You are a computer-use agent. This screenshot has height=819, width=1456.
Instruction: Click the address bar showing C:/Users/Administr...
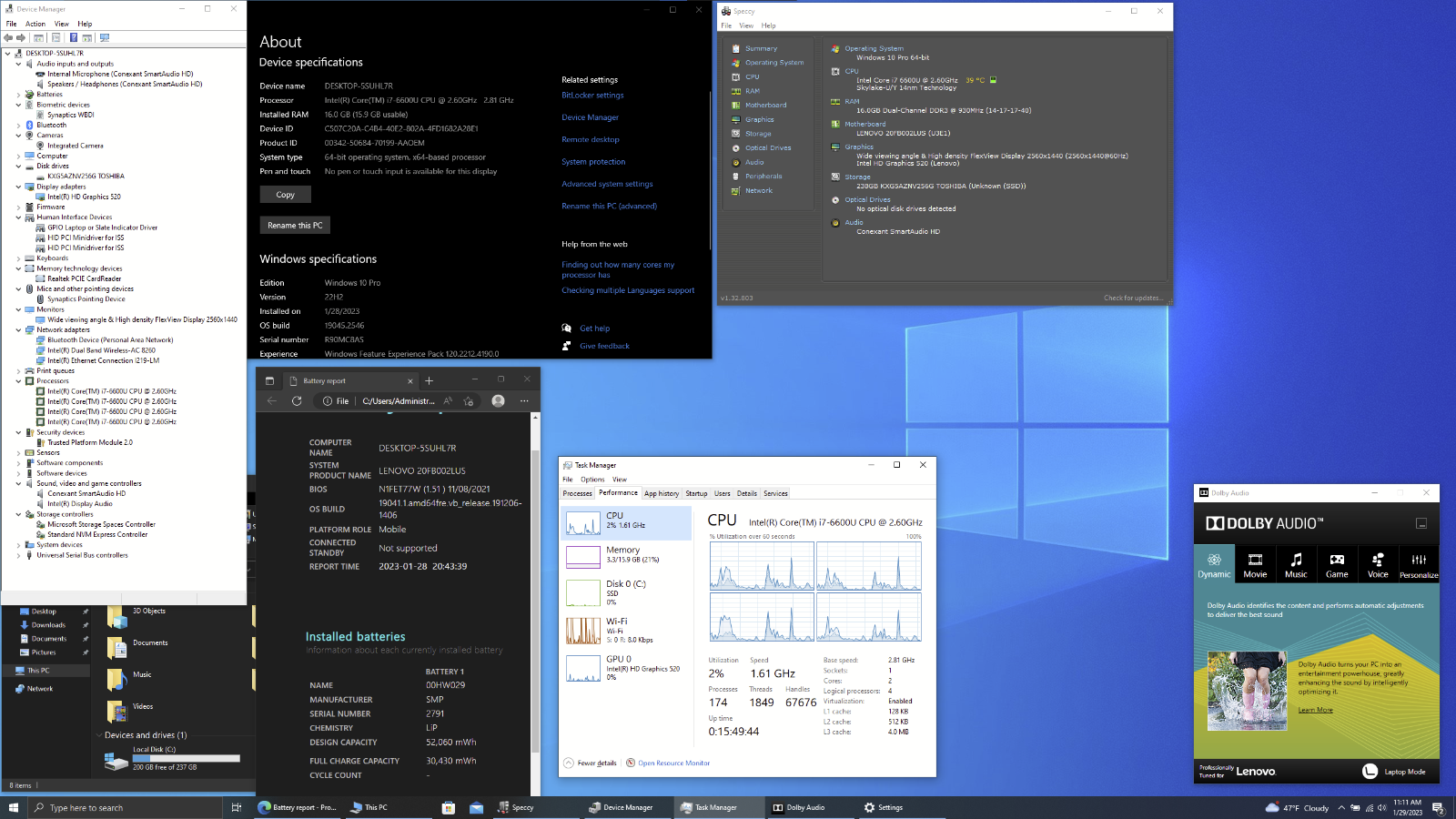(399, 400)
